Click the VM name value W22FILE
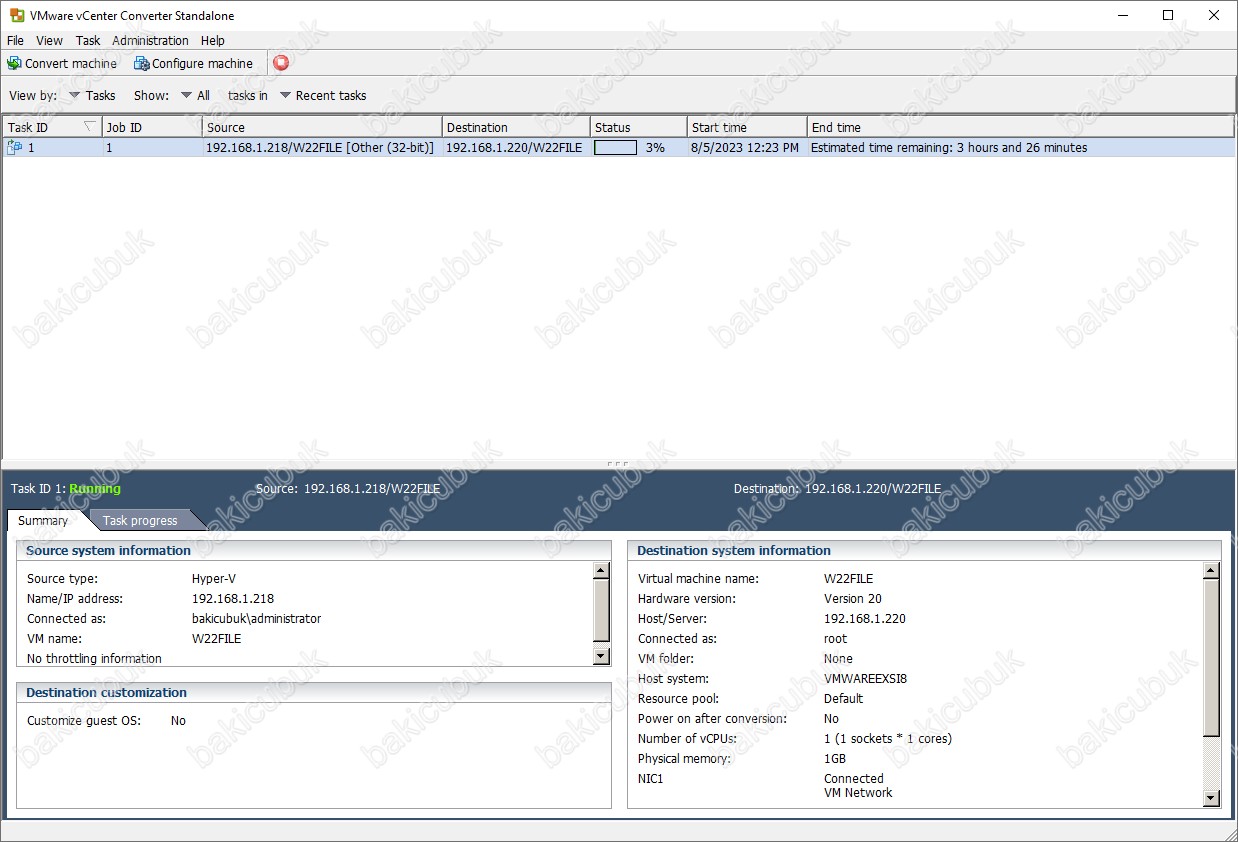Viewport: 1238px width, 842px height. pos(217,639)
